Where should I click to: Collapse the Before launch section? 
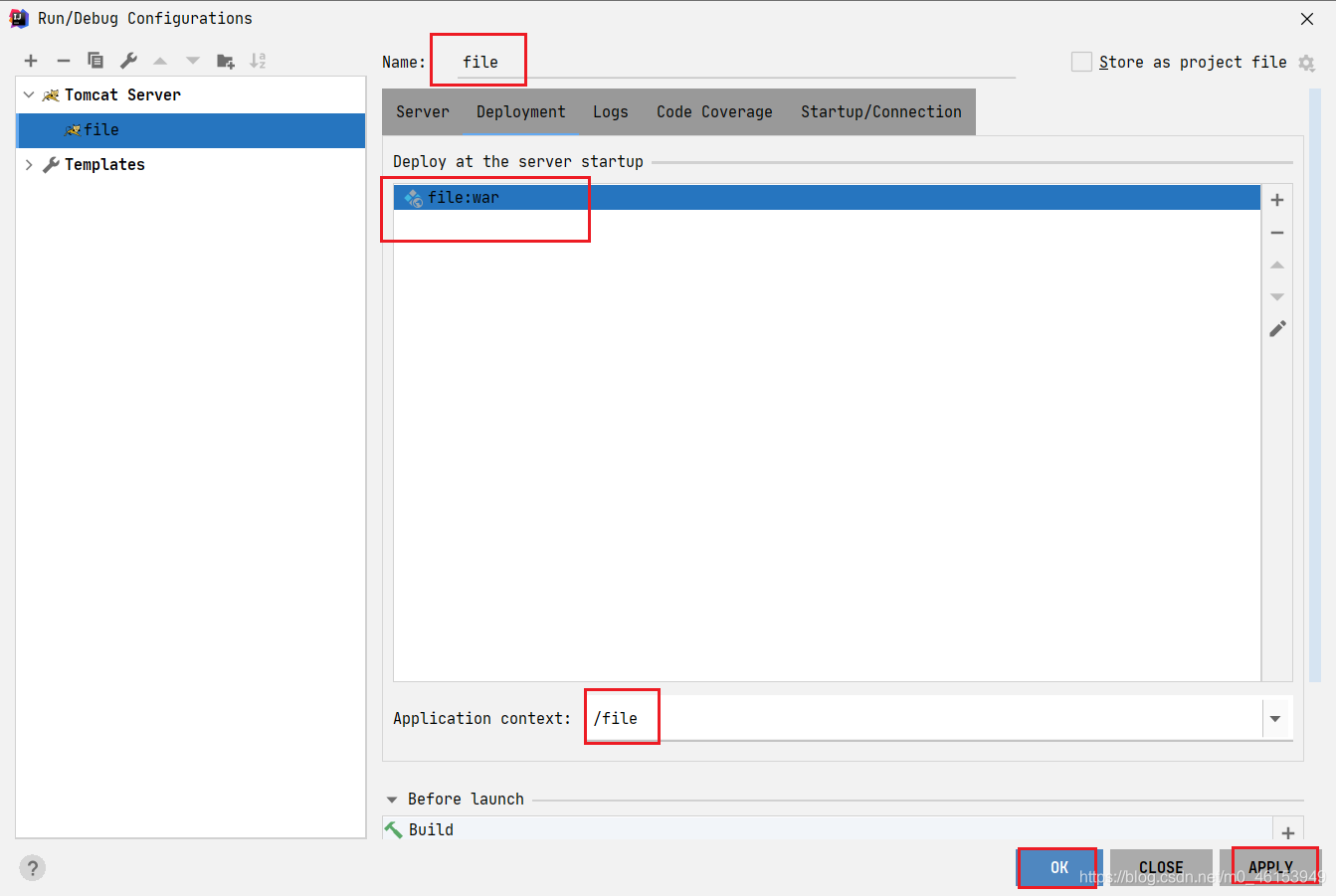coord(392,800)
